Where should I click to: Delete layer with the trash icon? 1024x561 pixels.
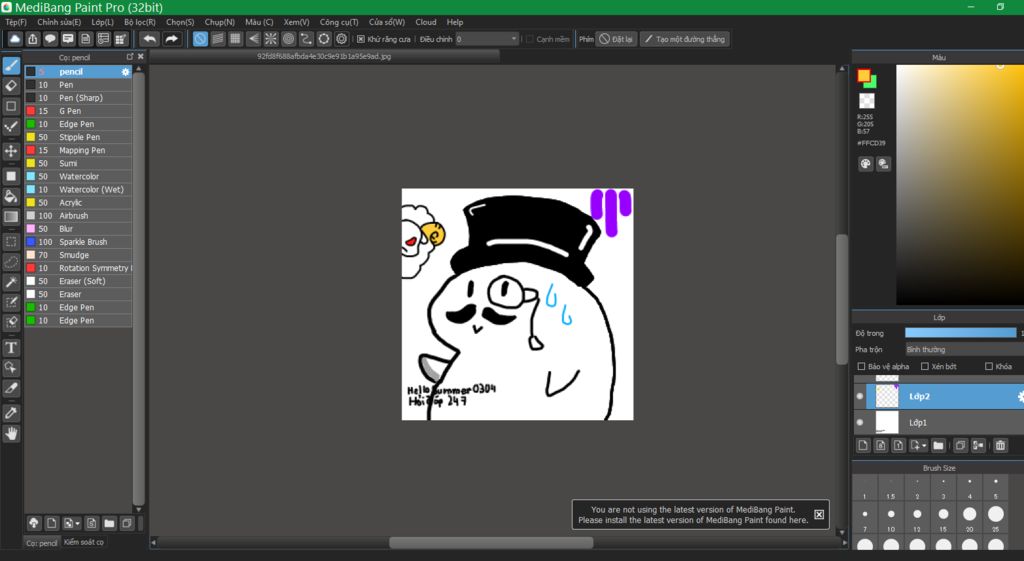pyautogui.click(x=1000, y=445)
